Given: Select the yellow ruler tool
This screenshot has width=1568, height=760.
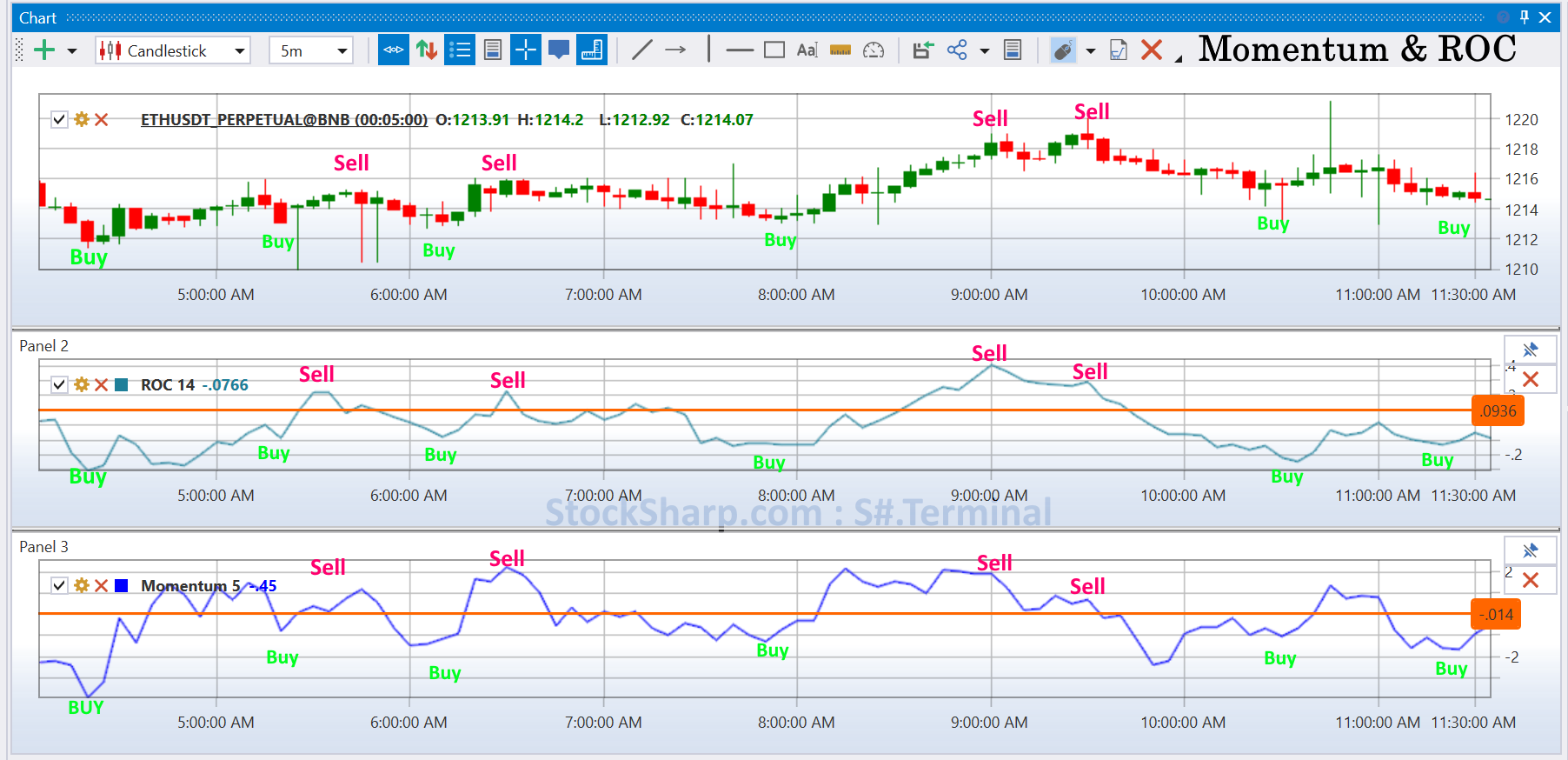Looking at the screenshot, I should click(x=840, y=50).
